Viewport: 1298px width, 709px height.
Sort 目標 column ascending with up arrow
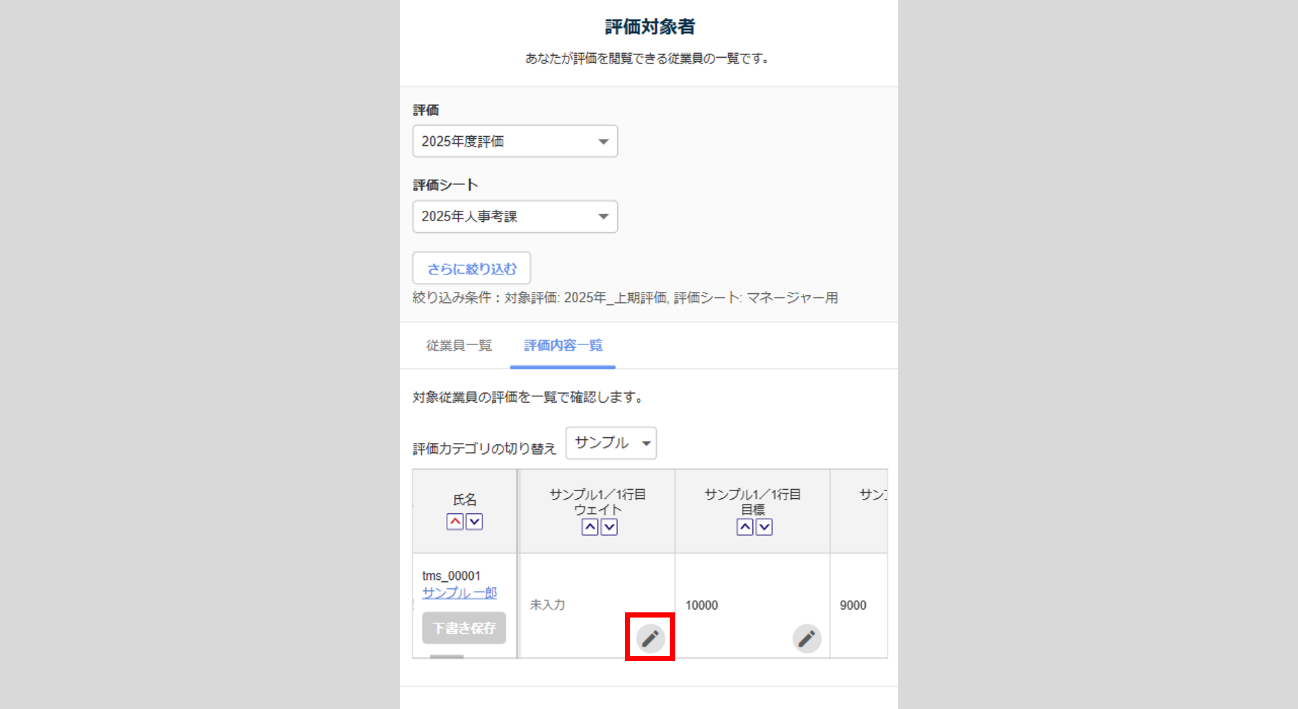coord(745,527)
